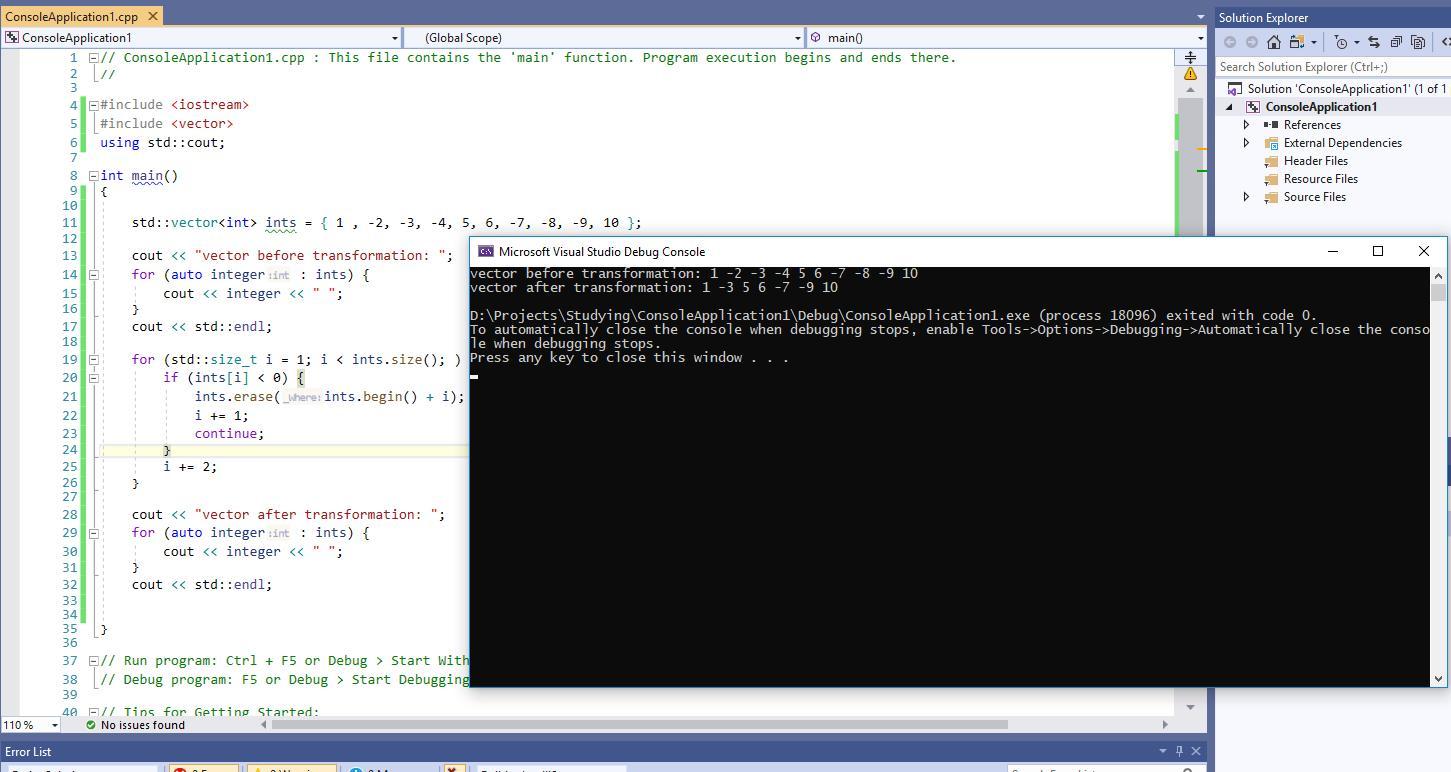1451x772 pixels.
Task: Click the Solution Explorer Forward arrow
Action: [x=1251, y=42]
